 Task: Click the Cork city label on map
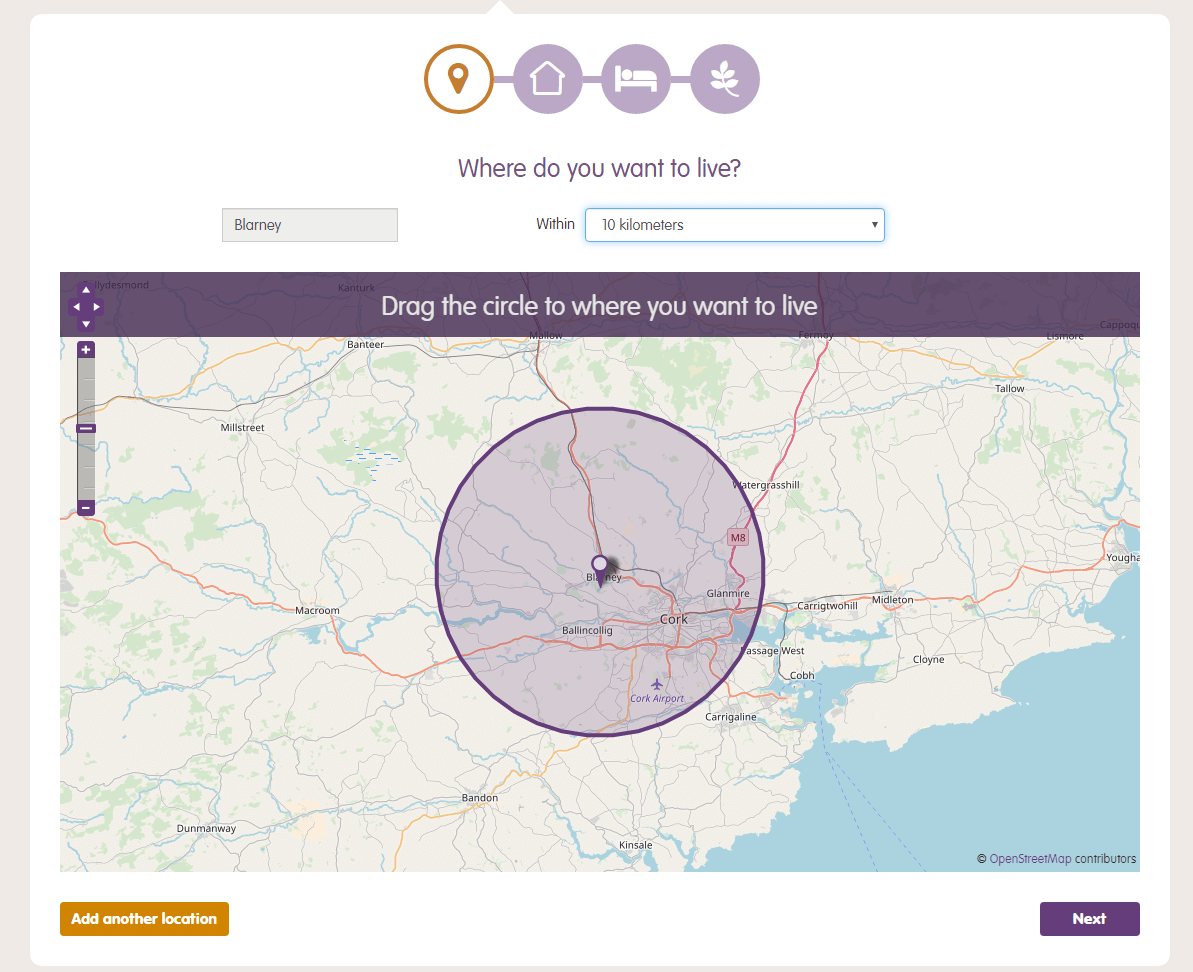coord(674,619)
